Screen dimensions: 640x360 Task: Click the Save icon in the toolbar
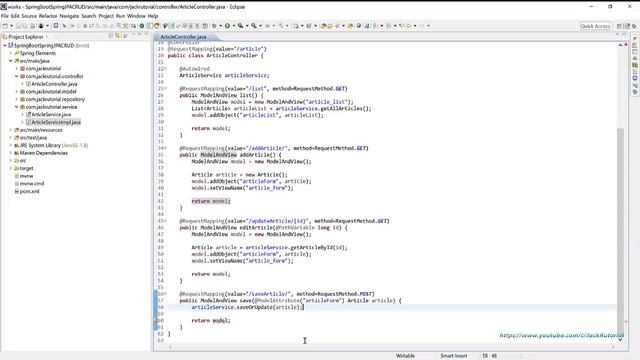pyautogui.click(x=18, y=26)
